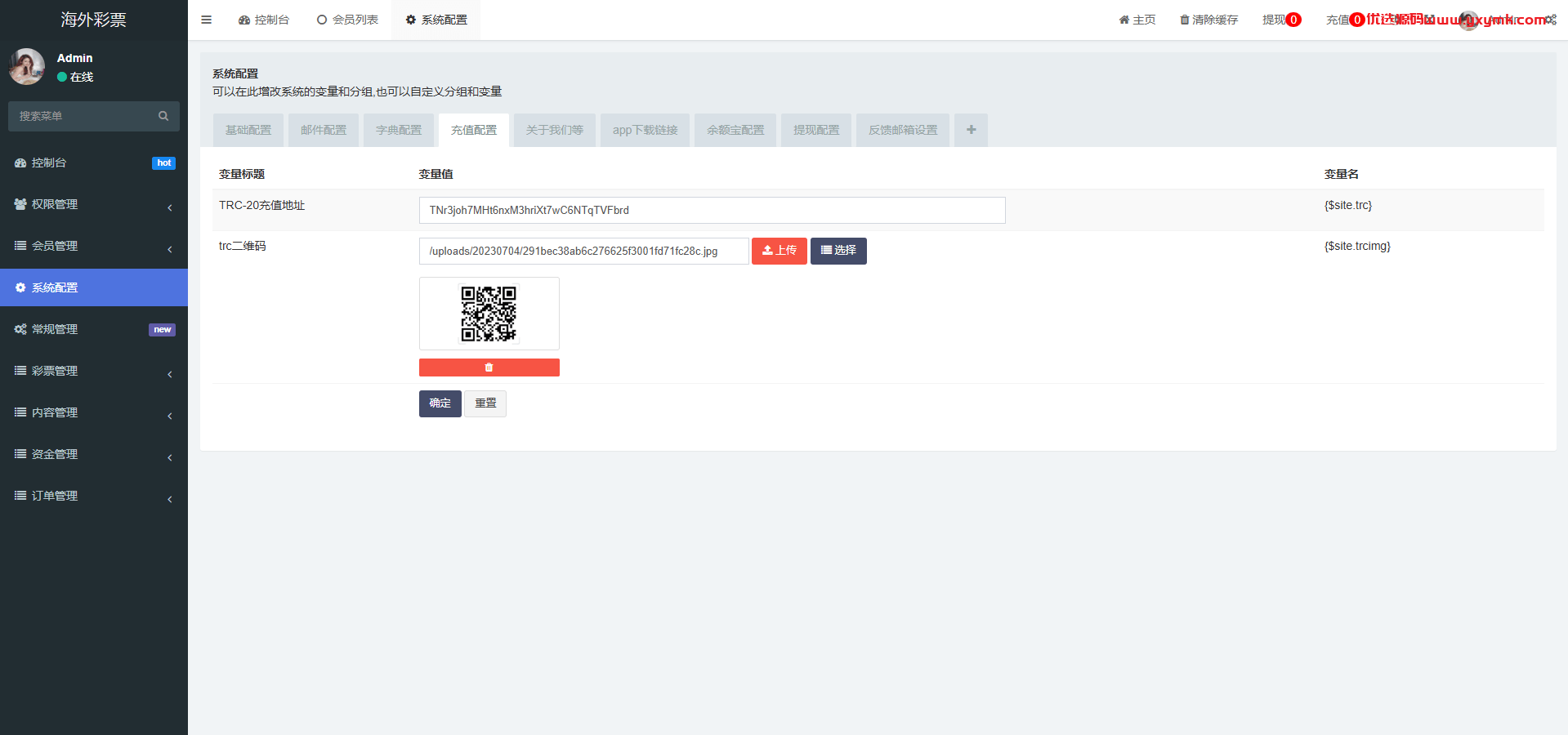Click the red 上传 upload button

tap(780, 251)
